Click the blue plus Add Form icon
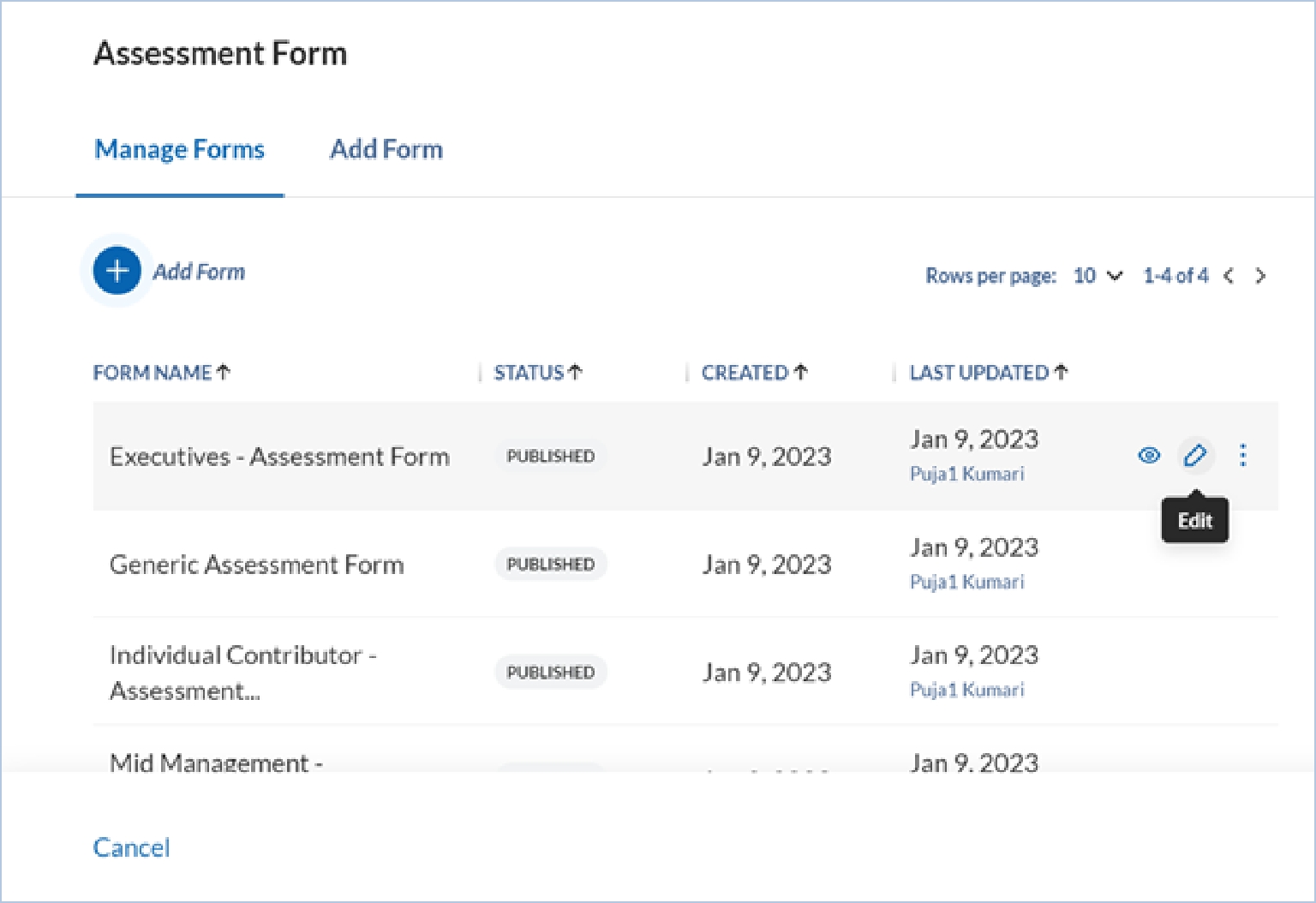This screenshot has width=1316, height=903. click(x=117, y=271)
